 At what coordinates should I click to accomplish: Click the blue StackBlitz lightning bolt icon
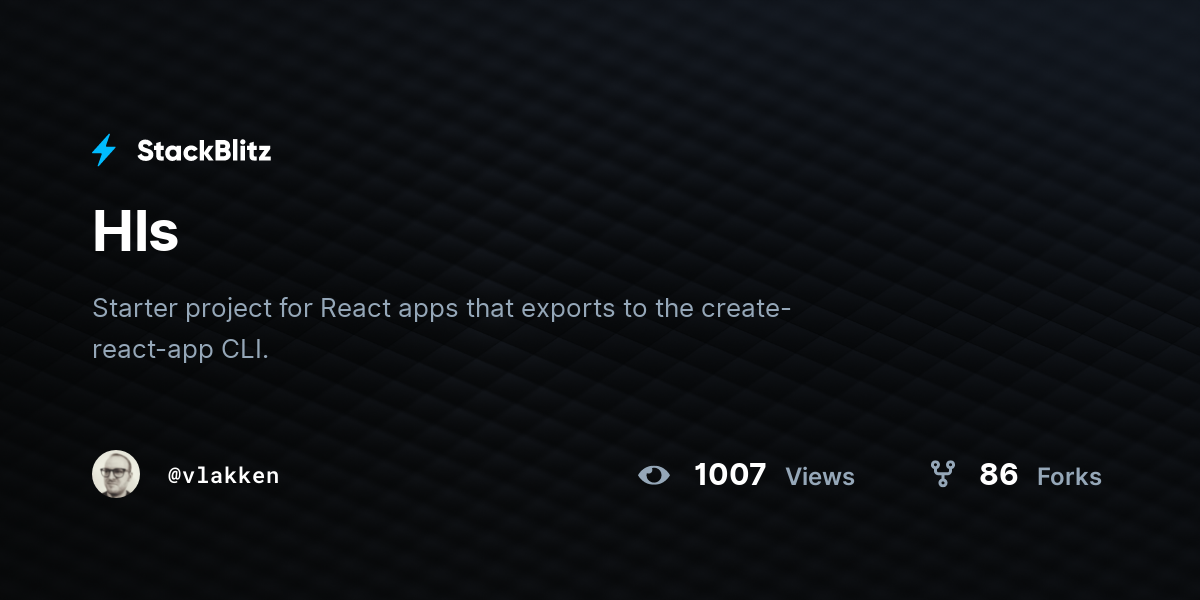click(x=104, y=151)
